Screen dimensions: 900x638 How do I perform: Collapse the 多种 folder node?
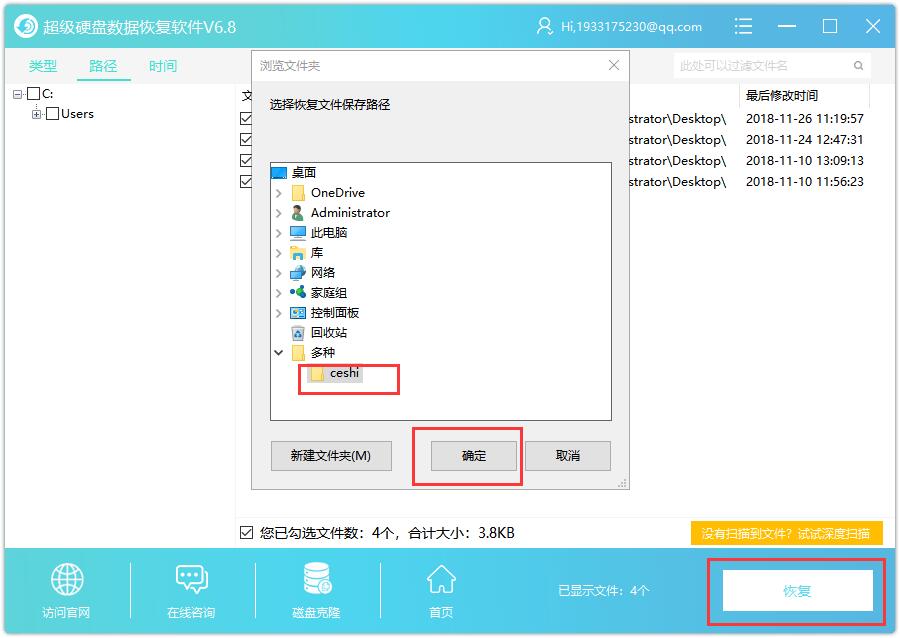(279, 353)
